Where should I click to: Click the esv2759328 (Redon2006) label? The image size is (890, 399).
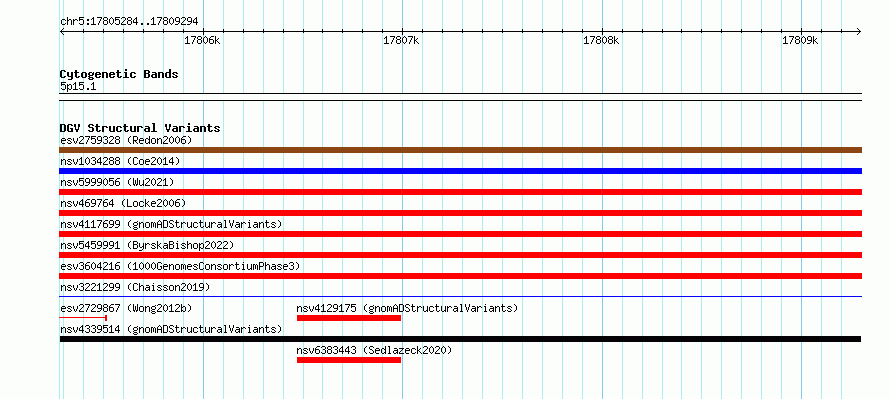(126, 140)
